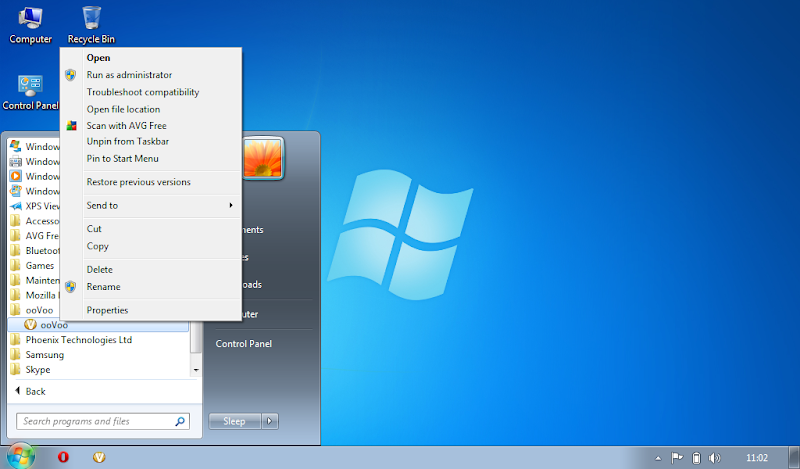This screenshot has height=469, width=800.
Task: Click the Windows Start orb
Action: pyautogui.click(x=20, y=456)
